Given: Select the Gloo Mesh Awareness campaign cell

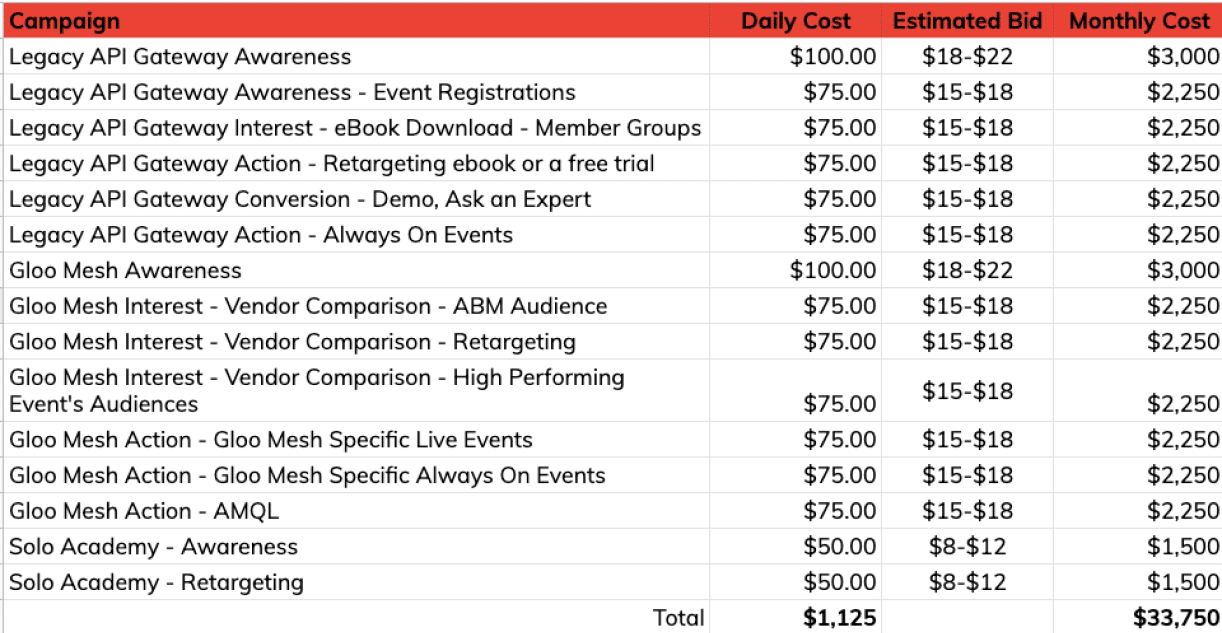Looking at the screenshot, I should pyautogui.click(x=126, y=270).
